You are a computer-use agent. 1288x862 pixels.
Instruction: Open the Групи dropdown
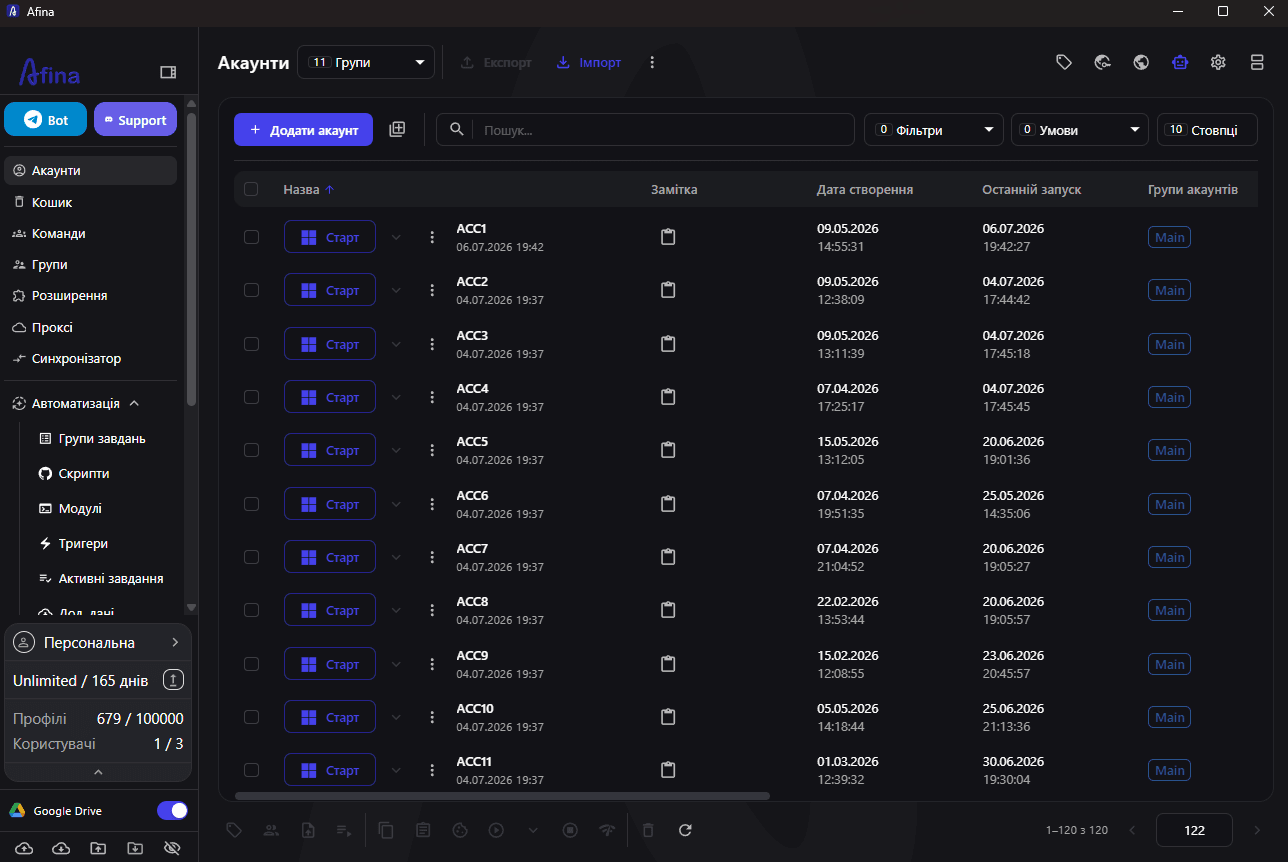pos(366,62)
